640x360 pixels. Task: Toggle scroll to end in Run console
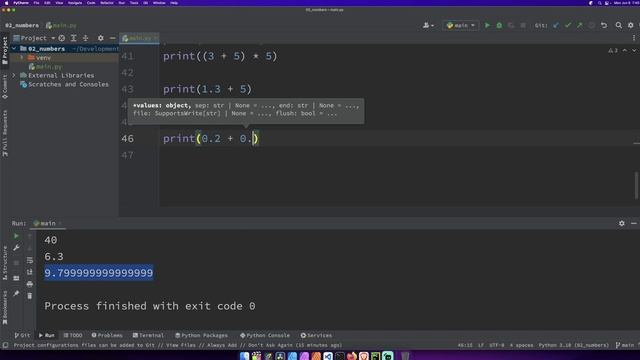29,272
